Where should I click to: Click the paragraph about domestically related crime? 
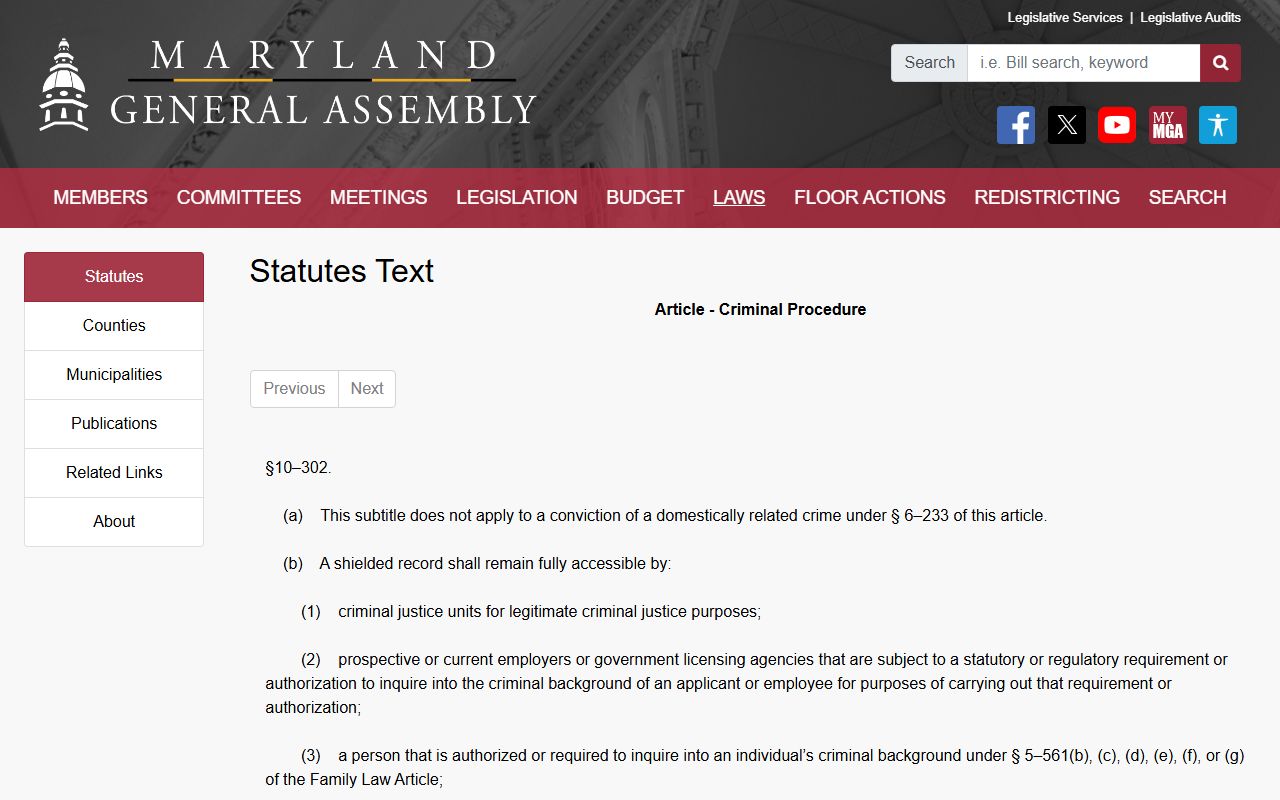coord(665,516)
